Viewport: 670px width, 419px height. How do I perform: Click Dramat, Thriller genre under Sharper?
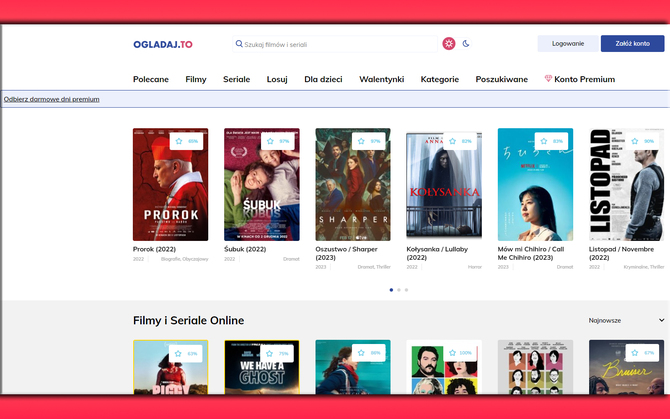tap(374, 267)
